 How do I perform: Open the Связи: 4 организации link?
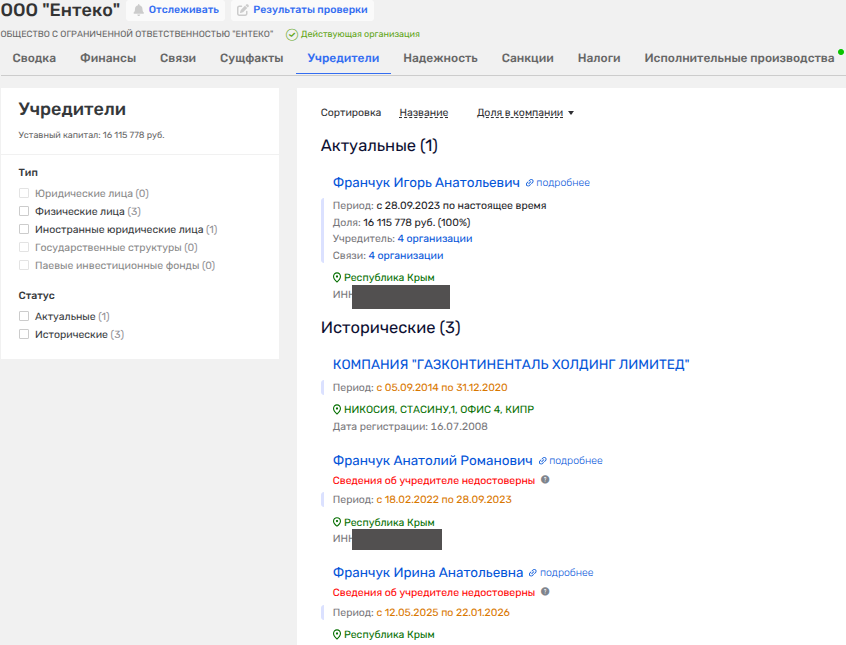pos(406,256)
